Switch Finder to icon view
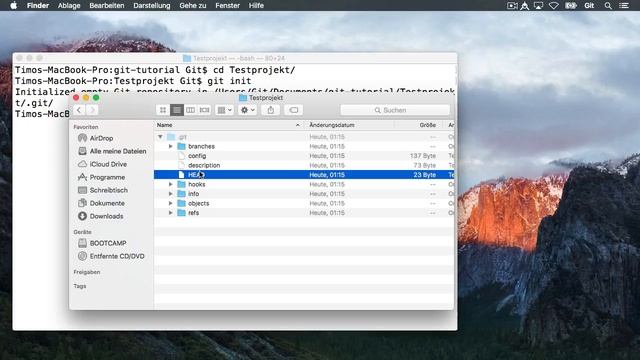This screenshot has height=360, width=640. 163,110
